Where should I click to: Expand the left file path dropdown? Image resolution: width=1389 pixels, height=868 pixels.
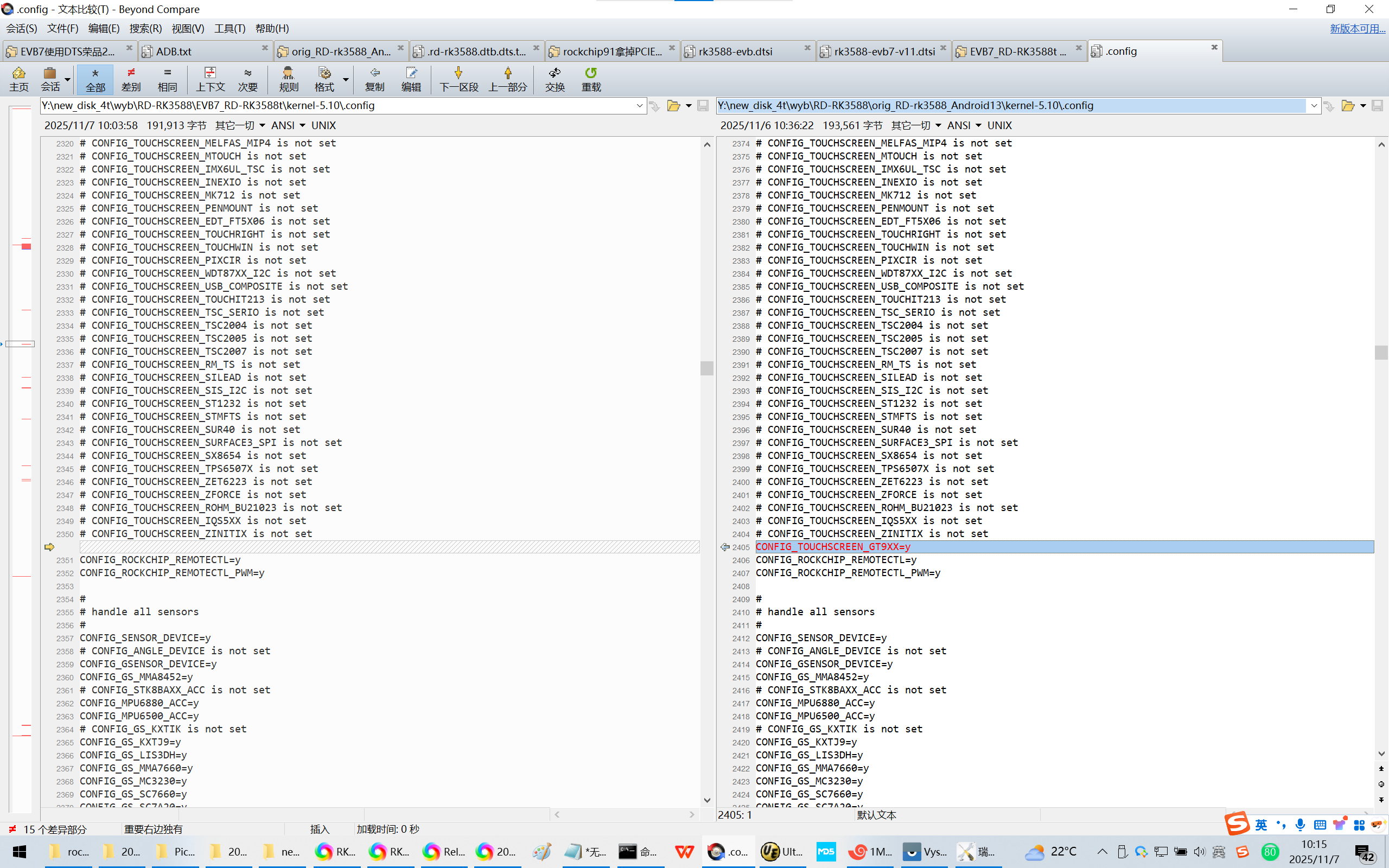click(639, 106)
